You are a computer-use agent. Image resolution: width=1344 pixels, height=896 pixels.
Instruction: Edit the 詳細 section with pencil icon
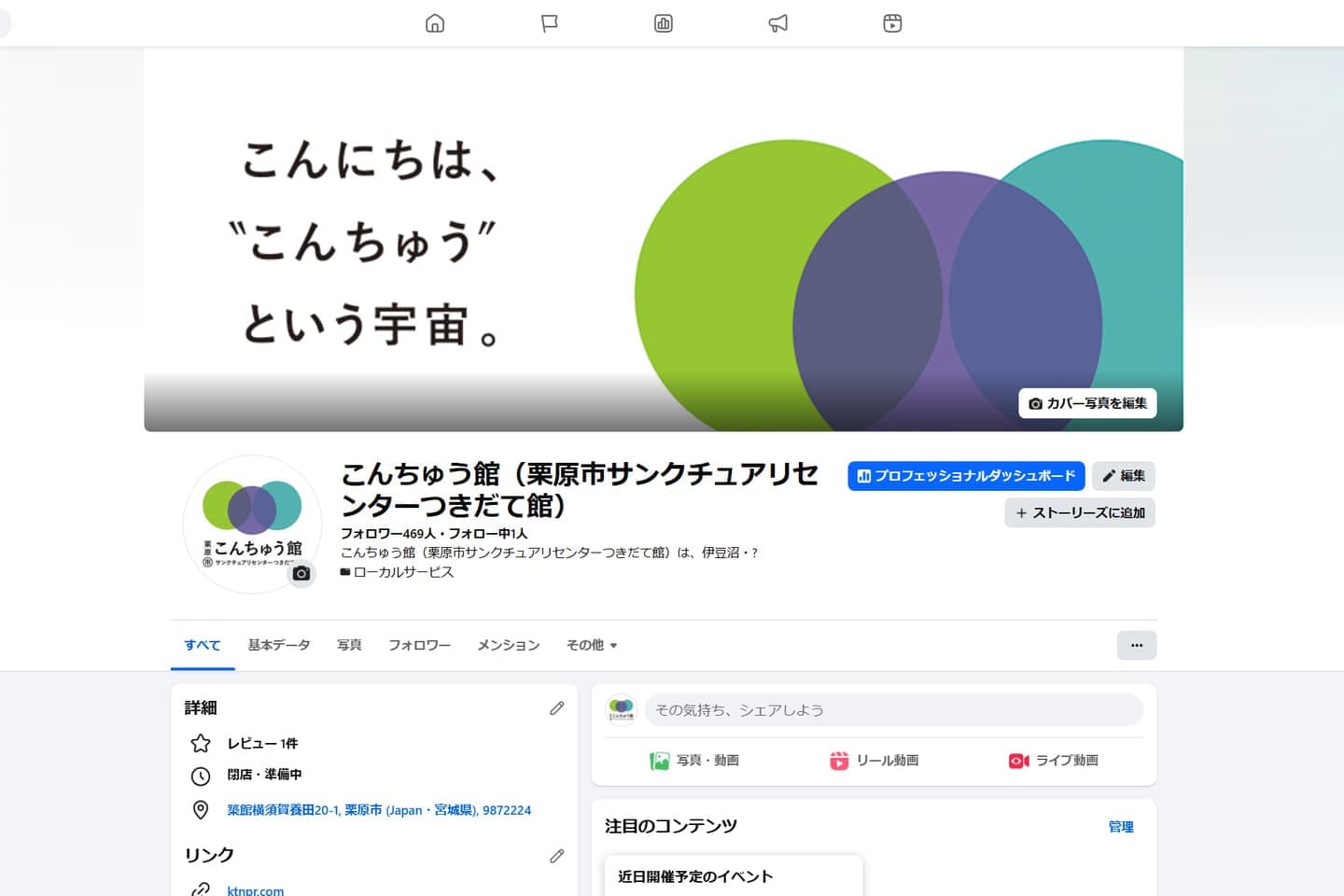pos(556,708)
